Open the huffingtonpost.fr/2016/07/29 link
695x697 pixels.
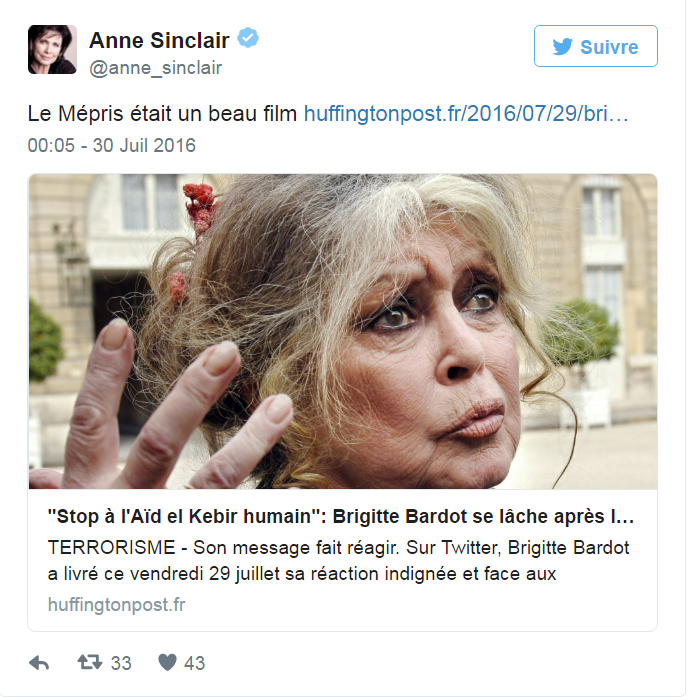(466, 114)
